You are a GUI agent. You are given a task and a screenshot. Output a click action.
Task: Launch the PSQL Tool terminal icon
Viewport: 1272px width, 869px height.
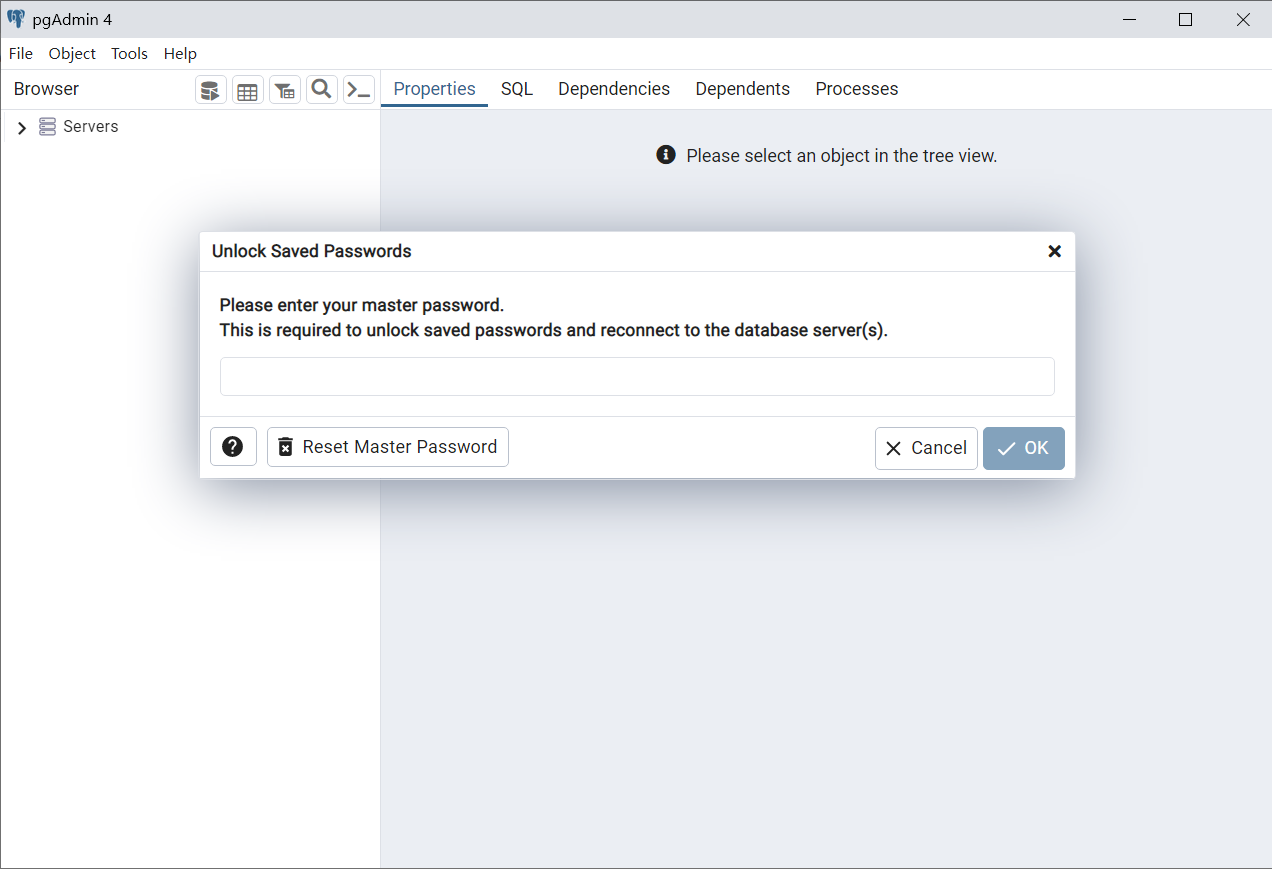tap(359, 90)
